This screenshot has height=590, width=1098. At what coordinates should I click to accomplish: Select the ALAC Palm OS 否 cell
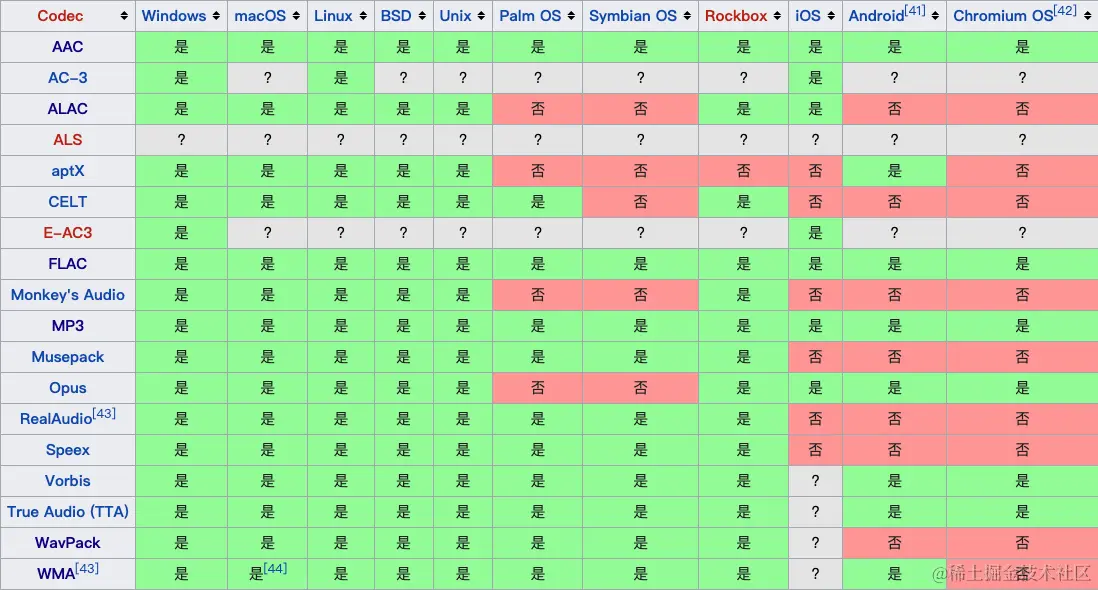(537, 109)
